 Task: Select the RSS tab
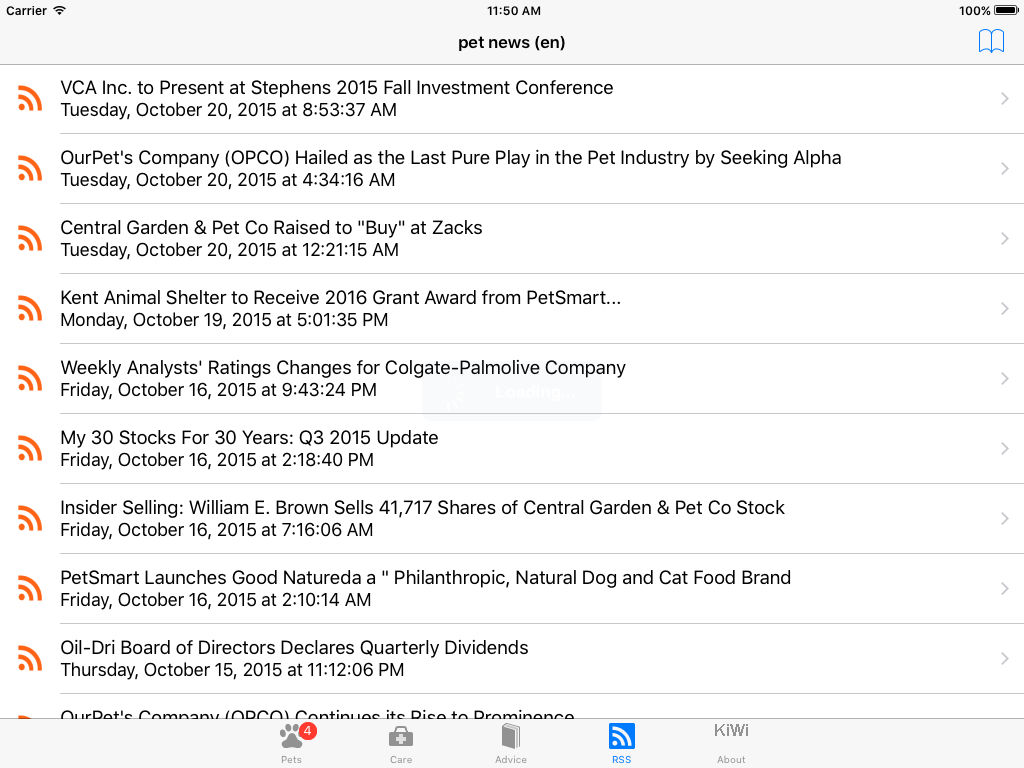pos(621,743)
